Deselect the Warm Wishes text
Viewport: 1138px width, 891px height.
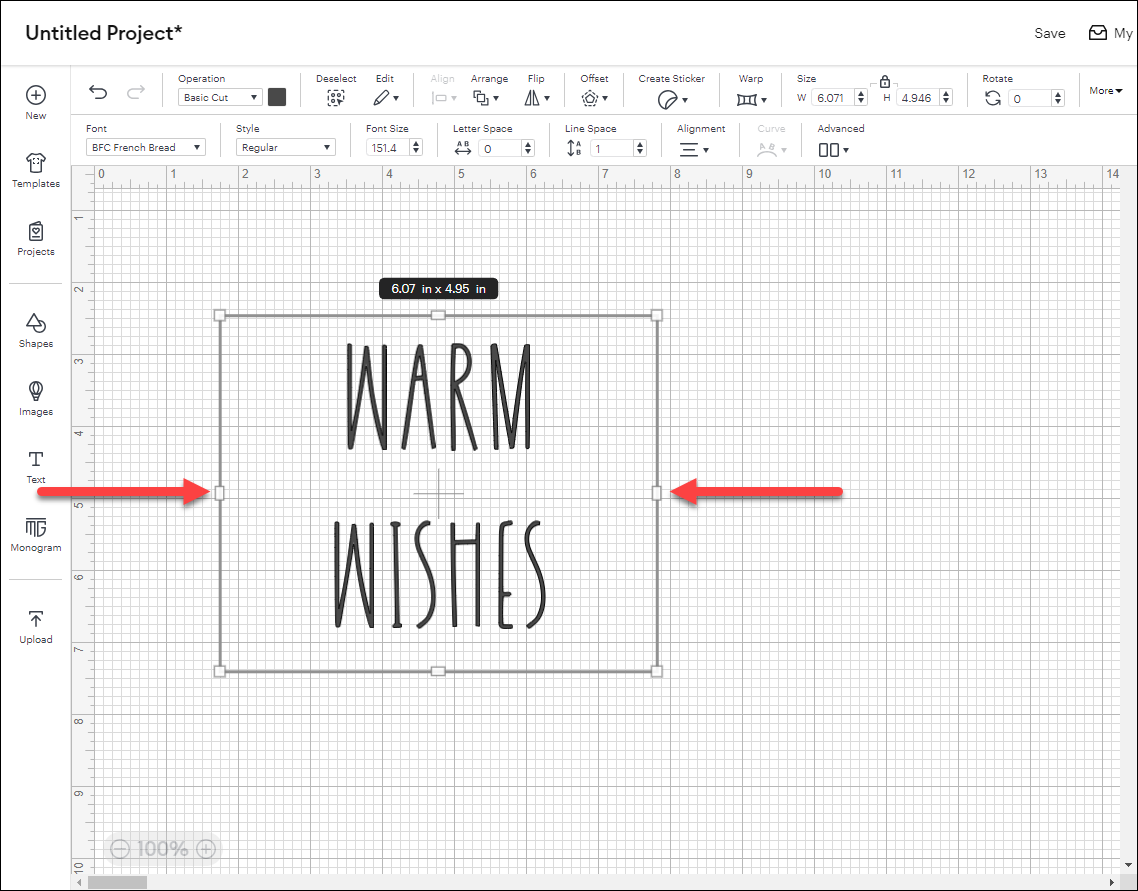[x=336, y=99]
